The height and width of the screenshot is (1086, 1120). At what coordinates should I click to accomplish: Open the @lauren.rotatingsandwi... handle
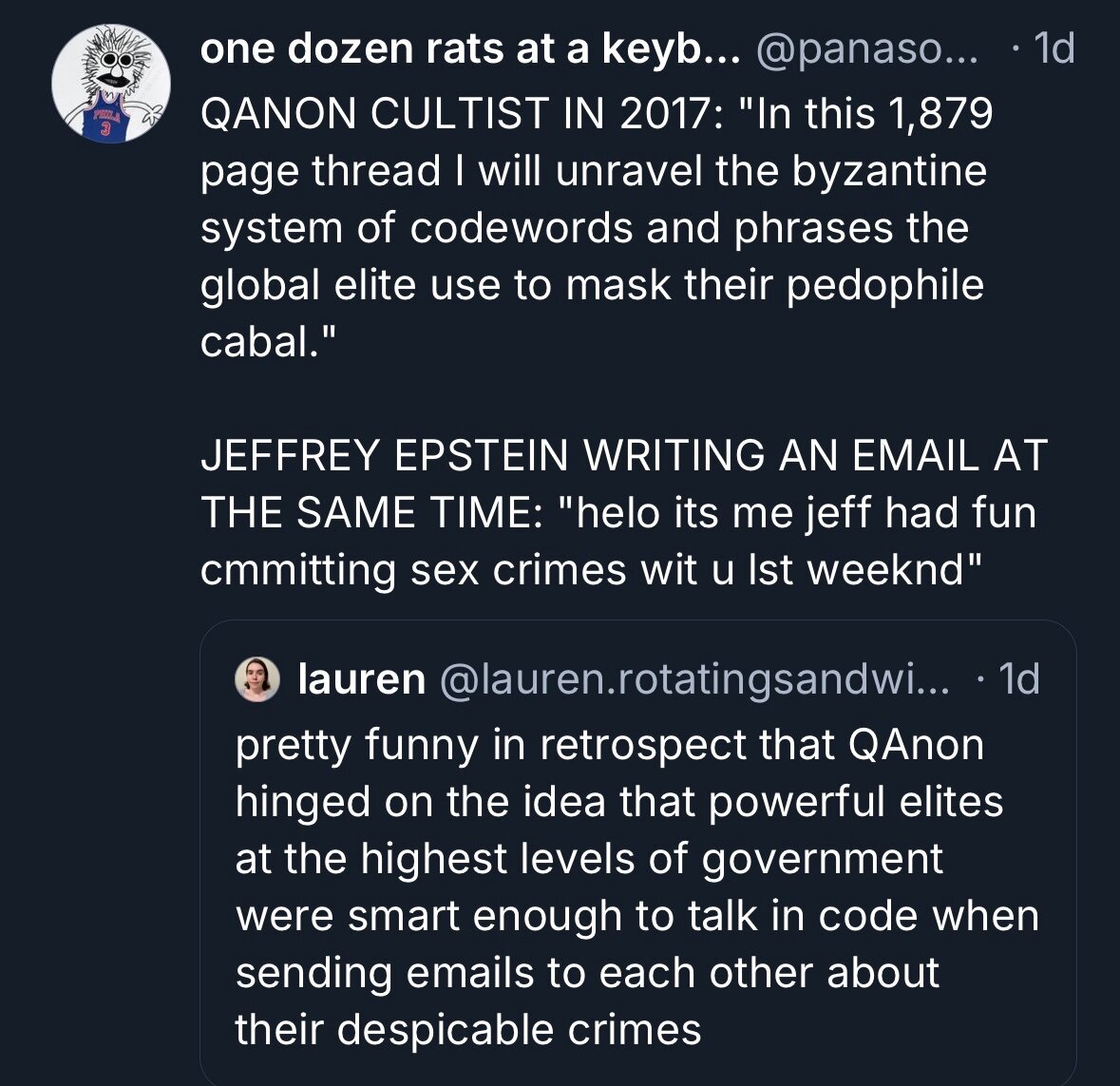(x=698, y=679)
